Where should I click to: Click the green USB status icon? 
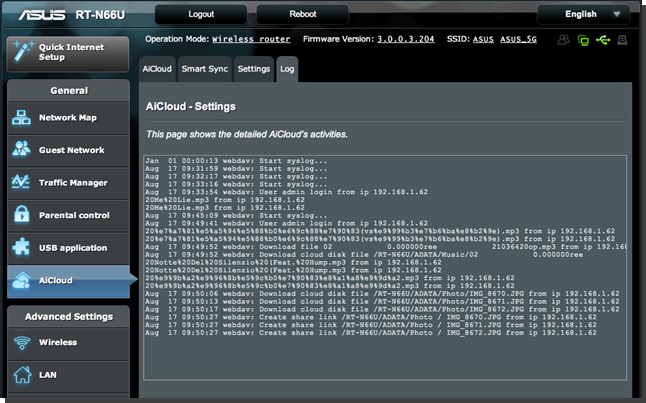coord(601,40)
